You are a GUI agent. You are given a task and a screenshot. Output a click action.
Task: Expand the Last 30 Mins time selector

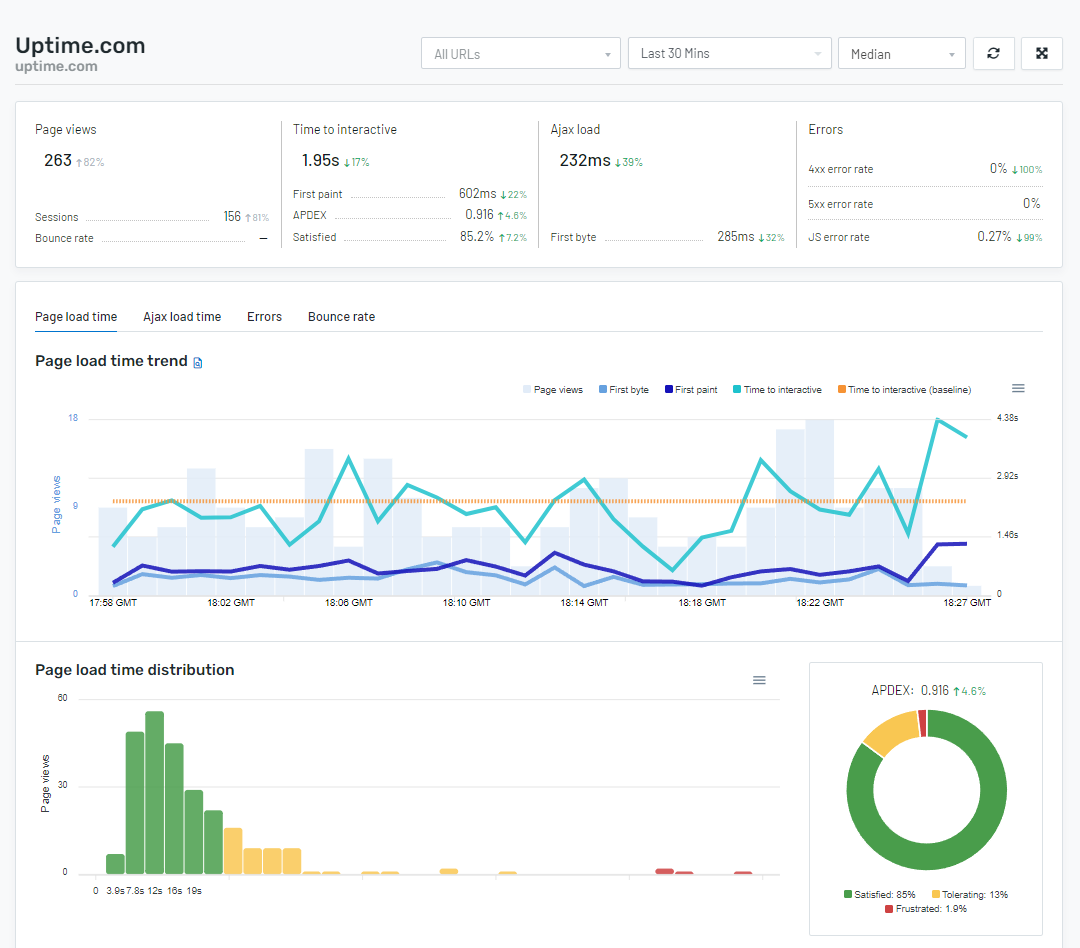(729, 53)
